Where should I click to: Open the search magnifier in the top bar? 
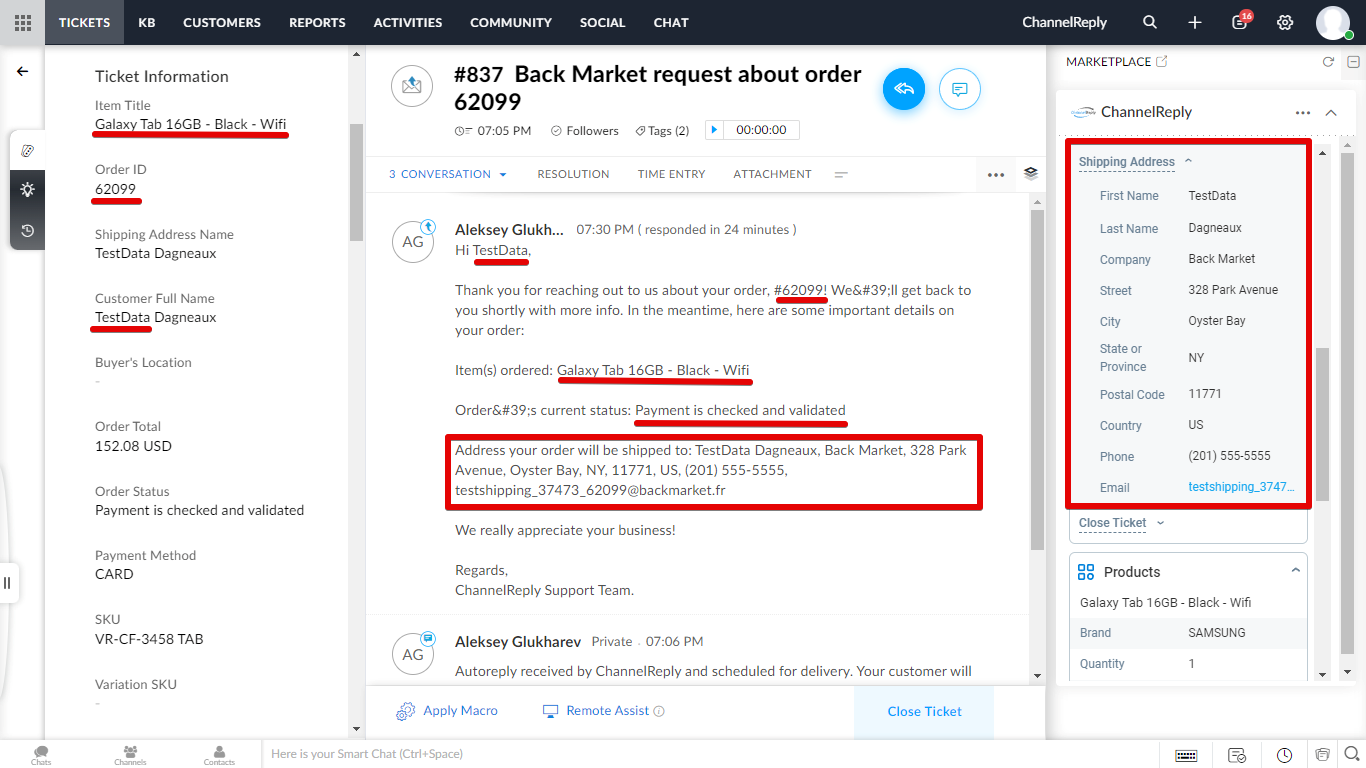(1150, 22)
